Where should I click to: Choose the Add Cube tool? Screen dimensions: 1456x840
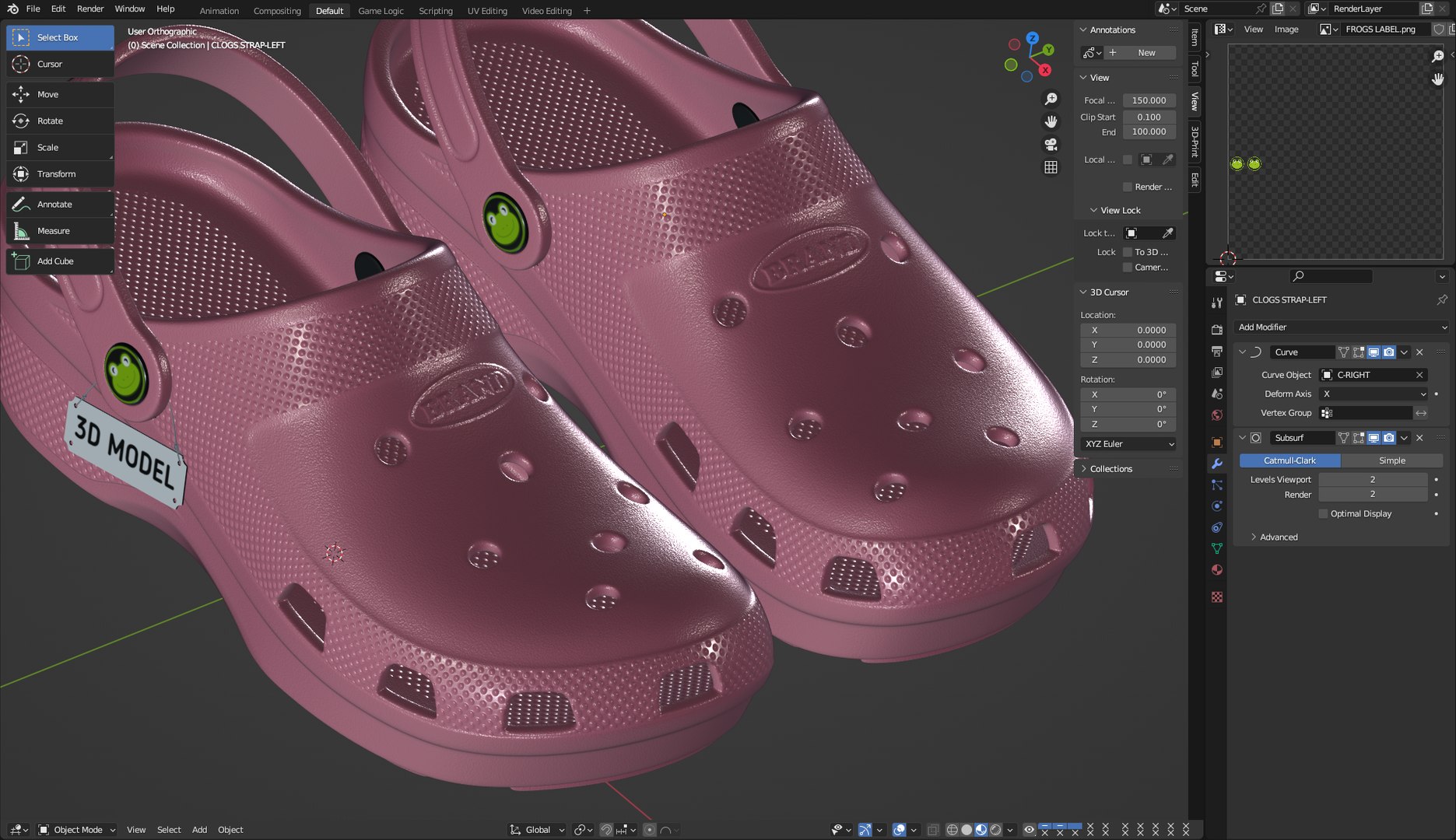coord(60,261)
